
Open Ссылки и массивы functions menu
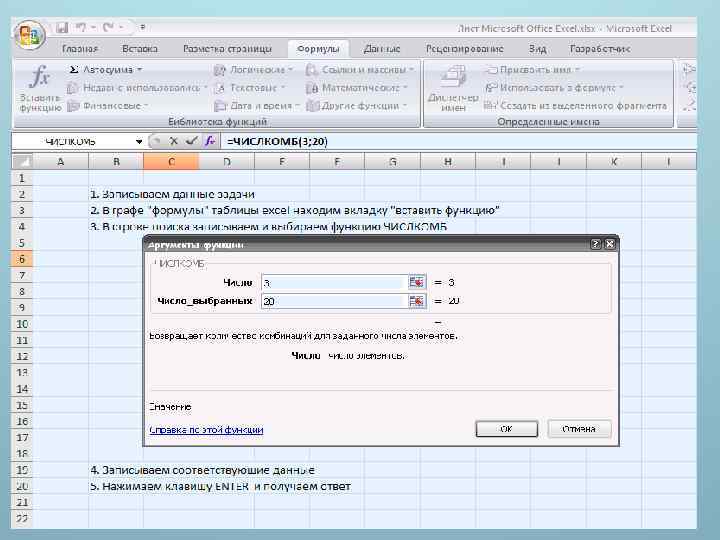360,70
